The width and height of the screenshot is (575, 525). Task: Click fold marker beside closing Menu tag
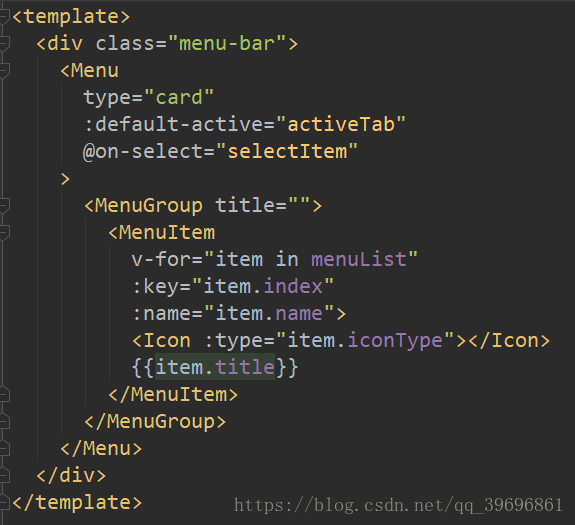point(4,448)
